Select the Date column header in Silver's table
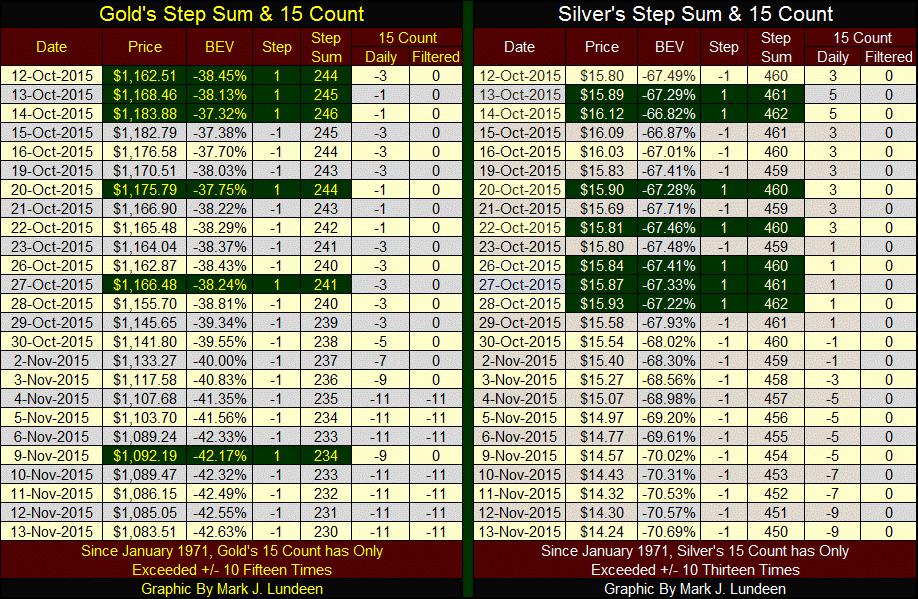Viewport: 918px width, 599px height. click(x=519, y=47)
